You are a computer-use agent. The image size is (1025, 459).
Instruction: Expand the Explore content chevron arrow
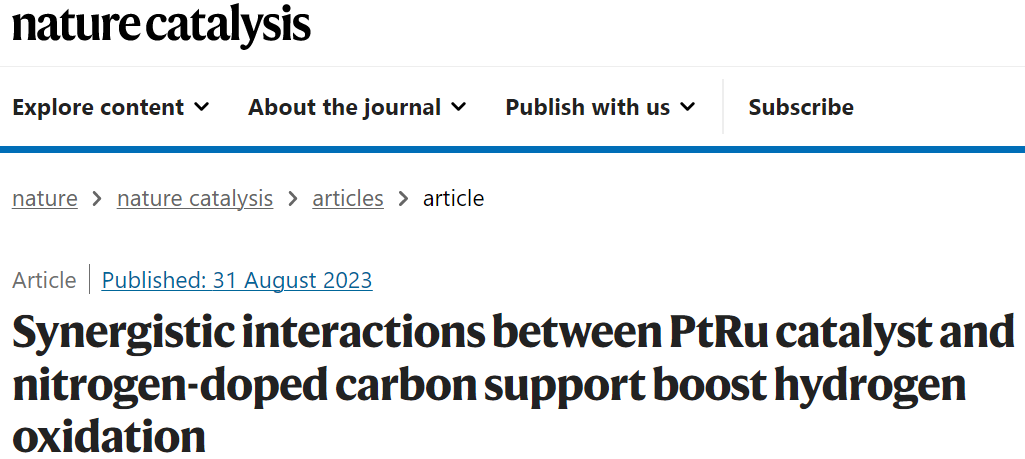coord(202,107)
